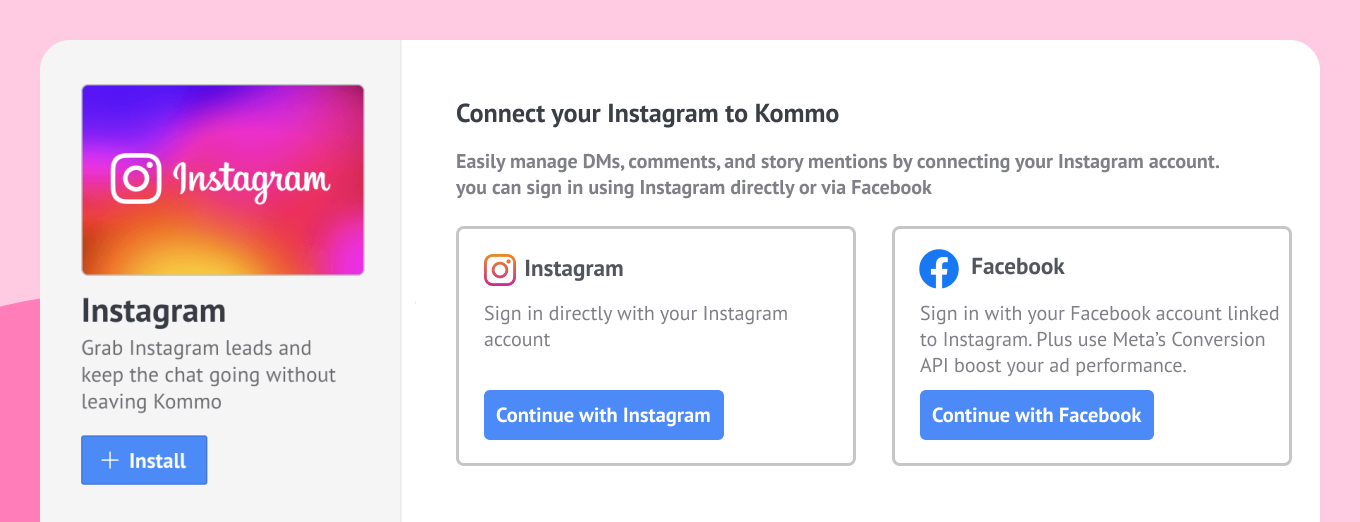Screen dimensions: 1360x522
Task: Click the plus icon on the Install button
Action: [x=111, y=460]
